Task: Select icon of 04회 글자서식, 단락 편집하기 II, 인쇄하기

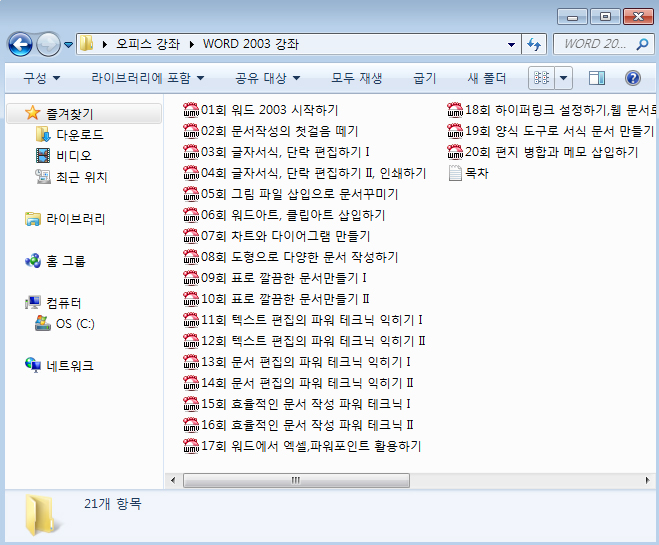Action: point(191,173)
